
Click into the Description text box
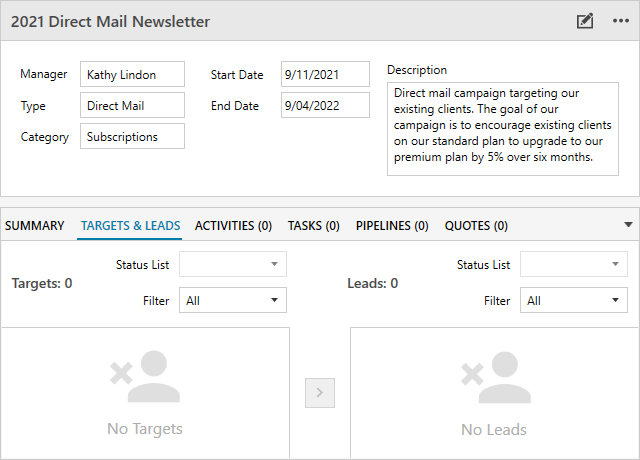[502, 125]
